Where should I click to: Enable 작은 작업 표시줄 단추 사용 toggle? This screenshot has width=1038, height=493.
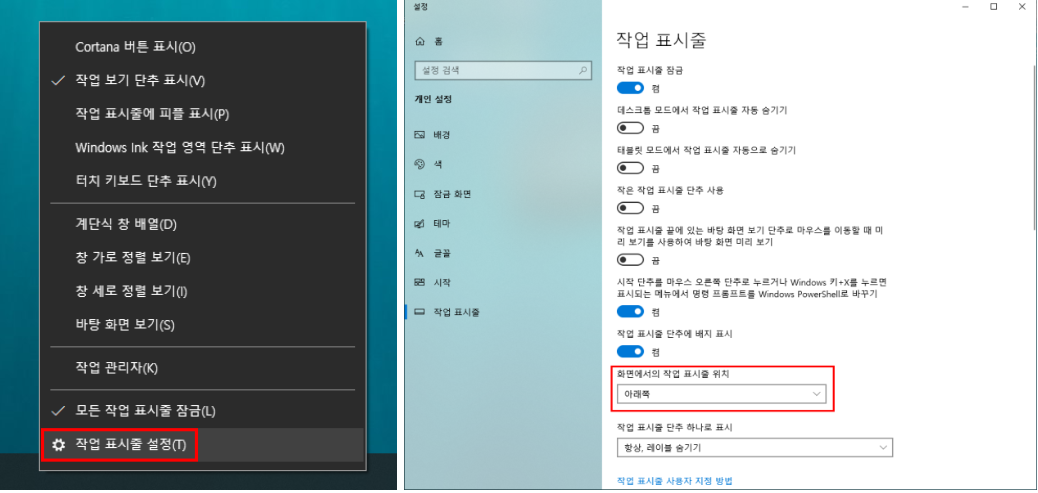[x=630, y=208]
